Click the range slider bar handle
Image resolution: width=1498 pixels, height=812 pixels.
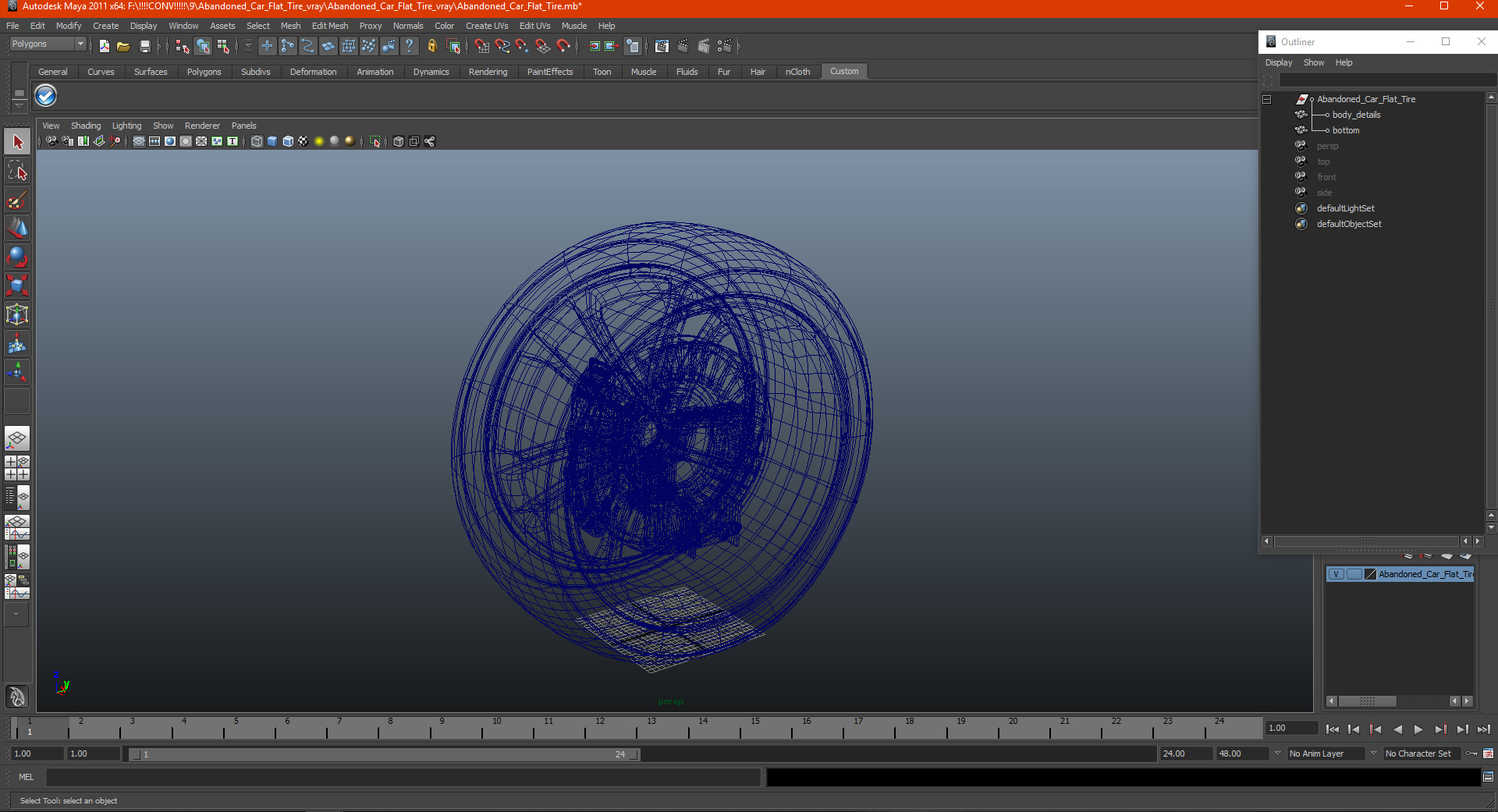click(x=384, y=754)
